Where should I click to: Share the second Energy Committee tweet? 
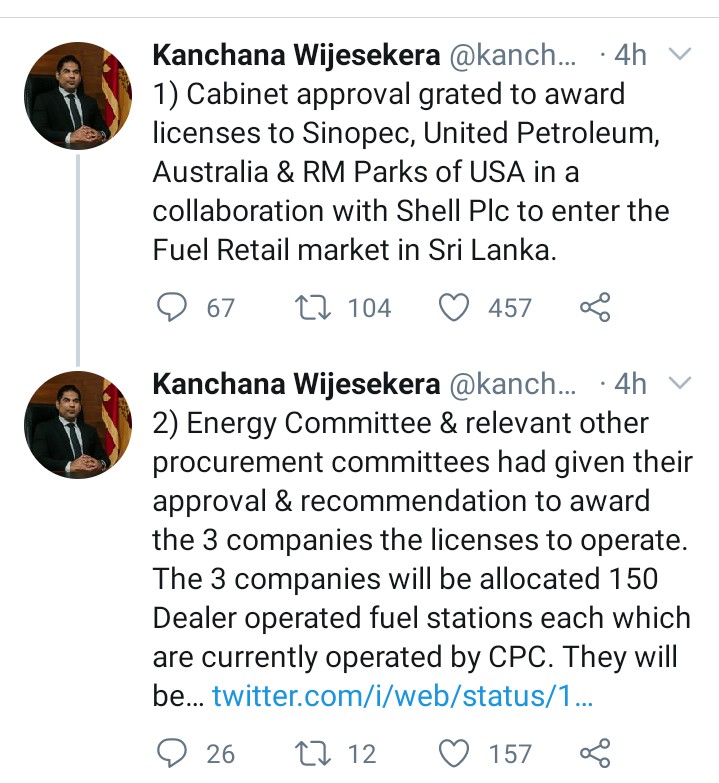(x=595, y=753)
